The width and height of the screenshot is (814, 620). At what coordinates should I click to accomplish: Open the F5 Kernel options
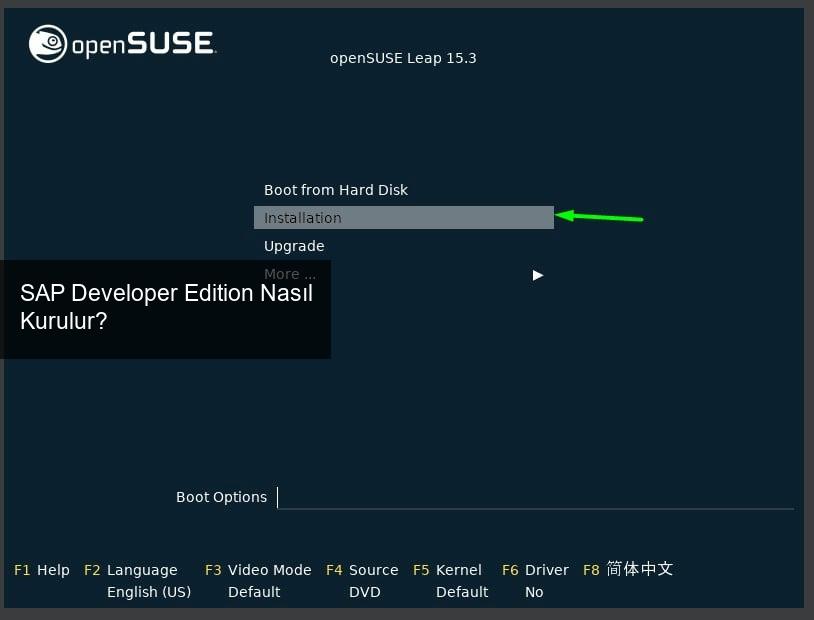(x=447, y=570)
